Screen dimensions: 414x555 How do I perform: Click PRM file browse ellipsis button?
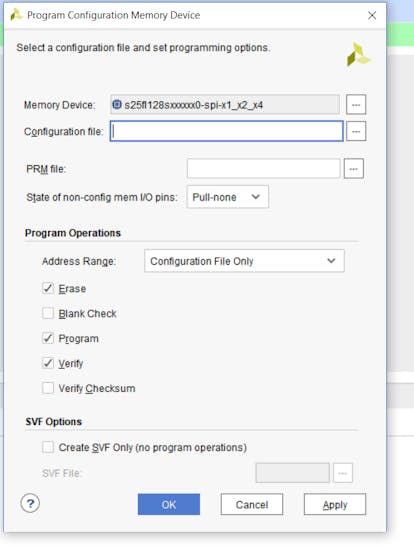(353, 169)
